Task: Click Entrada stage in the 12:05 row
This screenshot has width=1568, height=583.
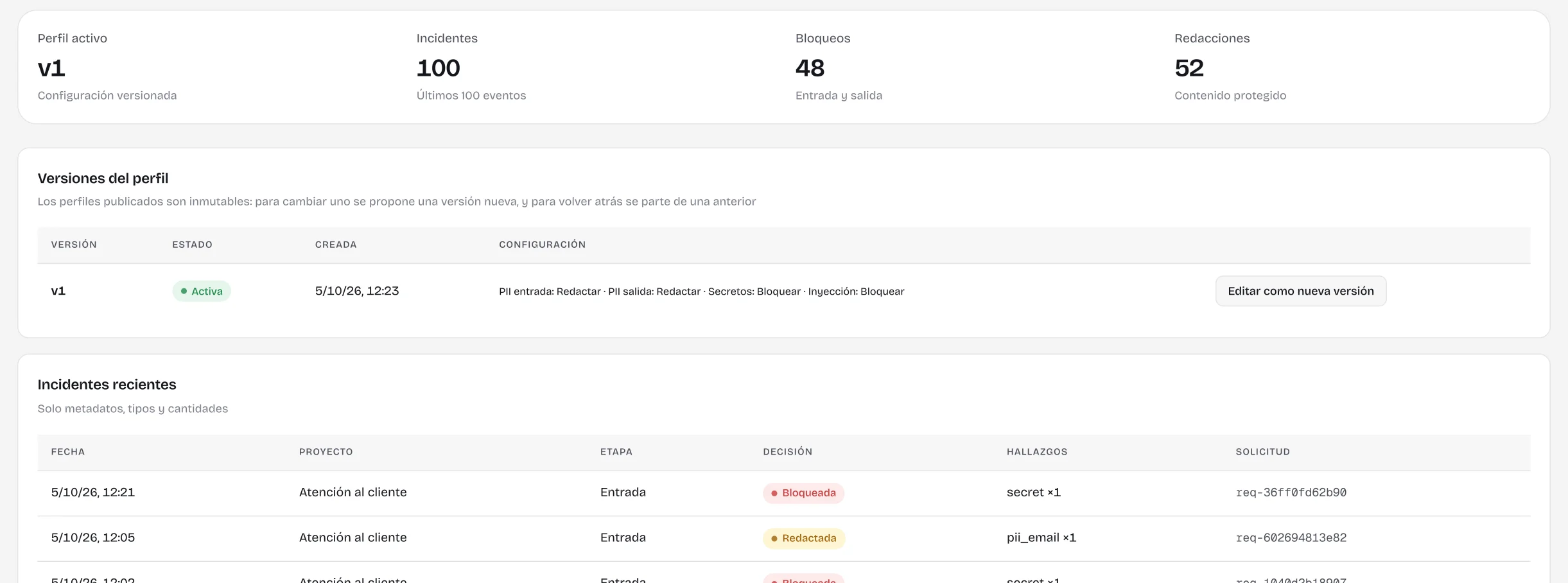Action: point(623,537)
